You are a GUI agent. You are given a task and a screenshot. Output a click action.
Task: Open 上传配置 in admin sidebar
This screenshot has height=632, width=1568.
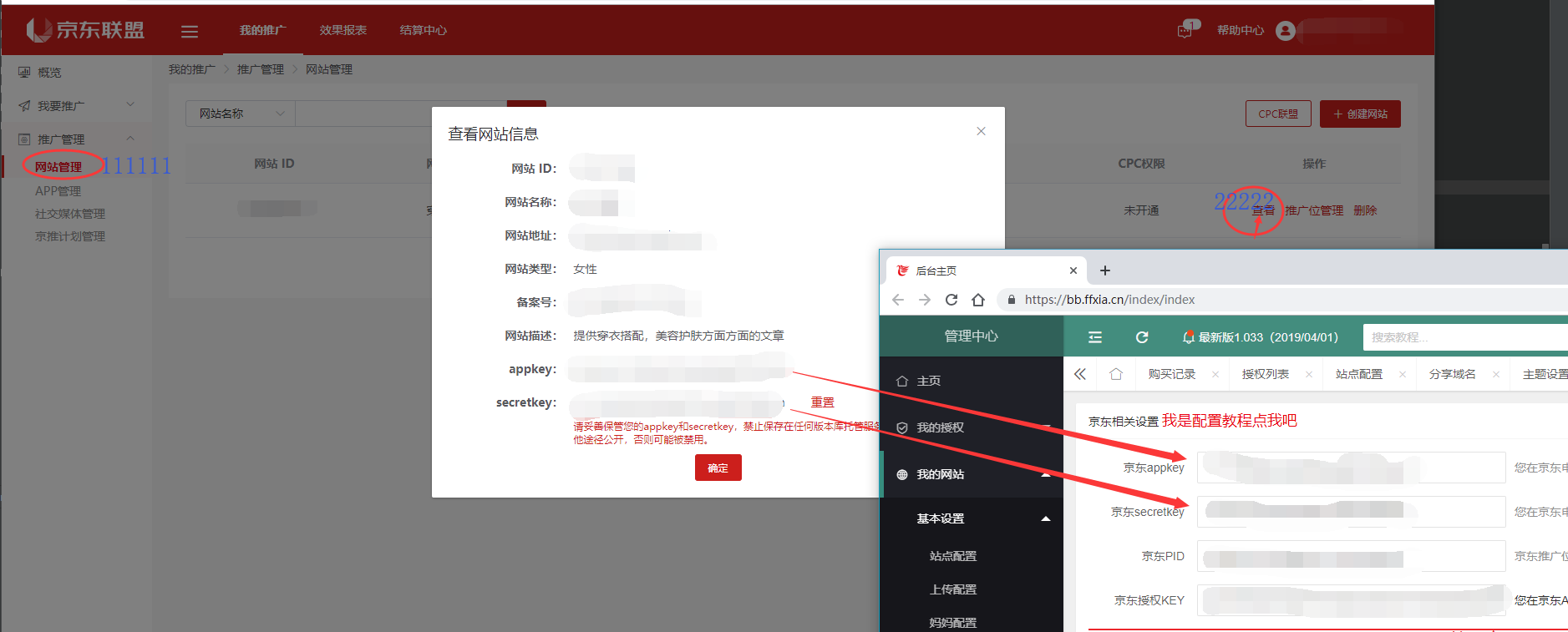[953, 589]
